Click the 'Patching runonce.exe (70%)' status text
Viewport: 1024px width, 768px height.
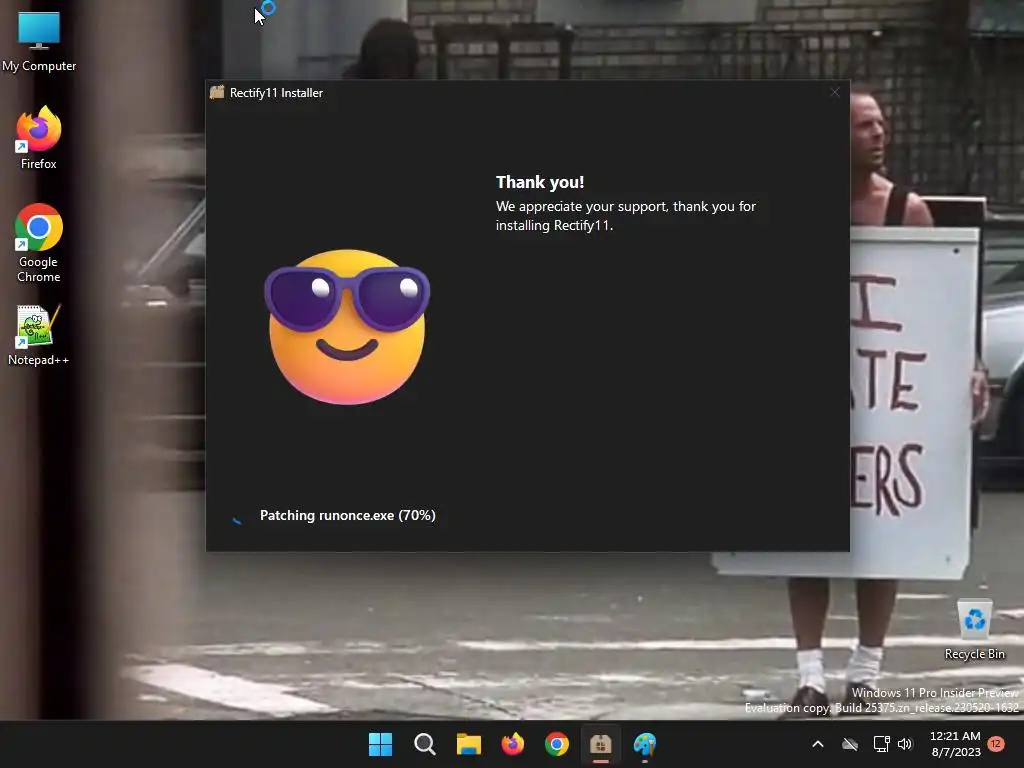pos(347,515)
